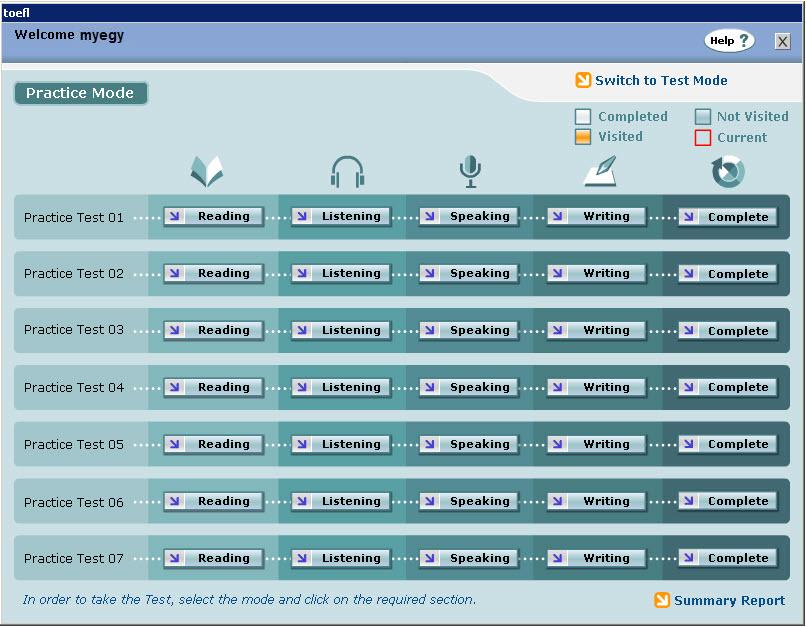806x627 pixels.
Task: Open Practice Test 05 Speaking section
Action: [469, 444]
